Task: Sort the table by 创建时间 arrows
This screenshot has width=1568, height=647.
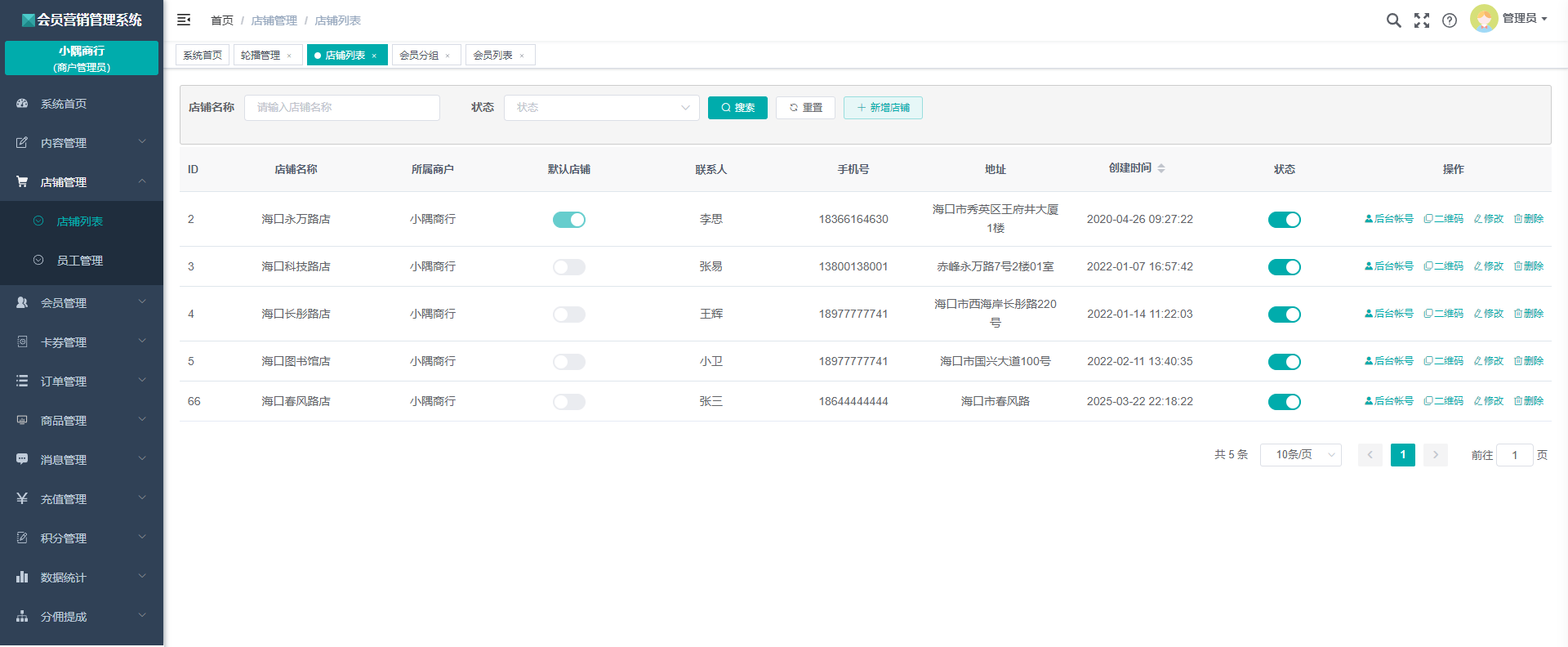Action: (x=1161, y=168)
